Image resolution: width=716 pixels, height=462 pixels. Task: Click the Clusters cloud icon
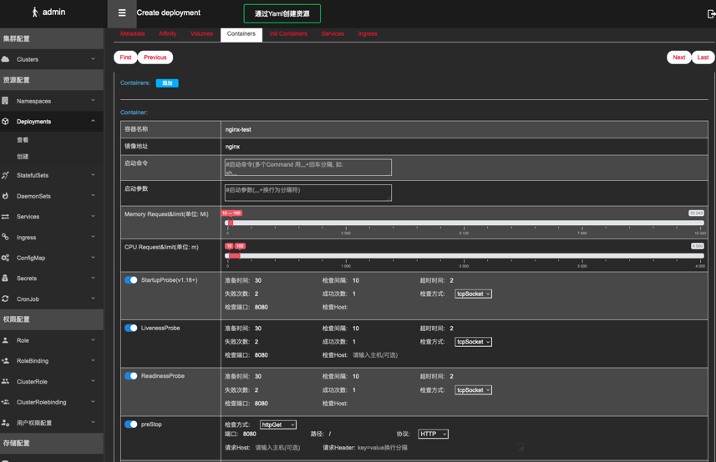[x=5, y=59]
